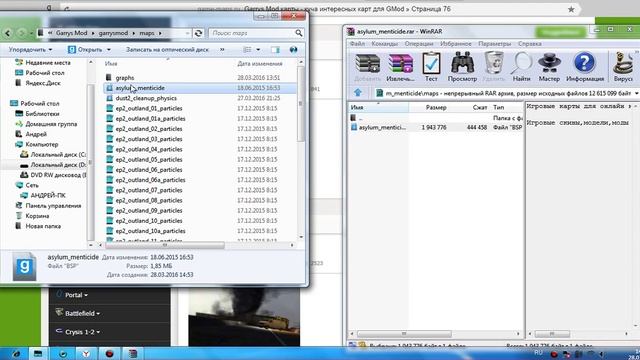Expand the Battlefield menu on the webpage
The image size is (640, 360).
(82, 313)
